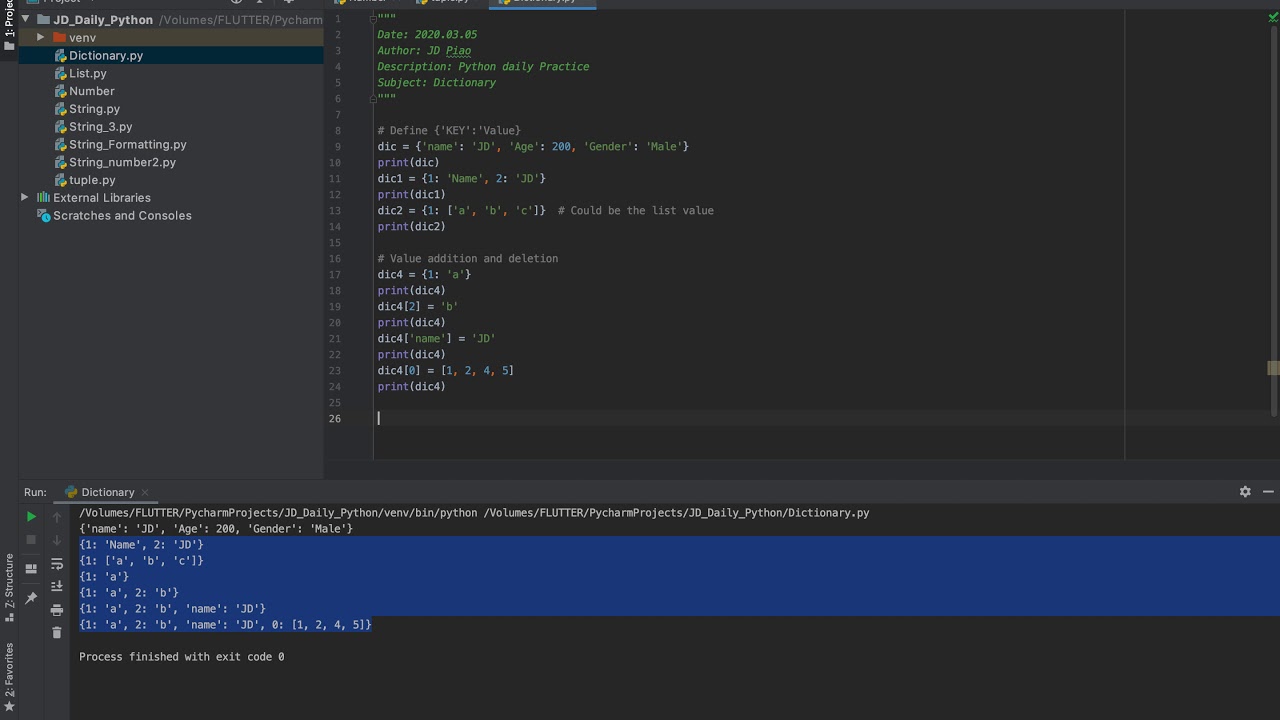Open String_Formatting.py from project tree

128,145
